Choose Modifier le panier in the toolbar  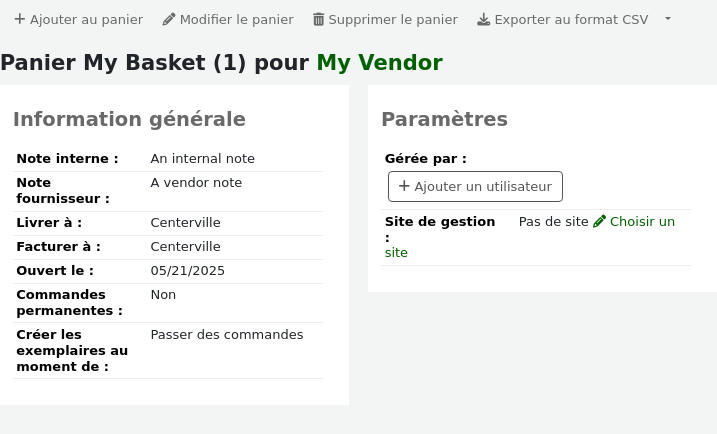(236, 19)
